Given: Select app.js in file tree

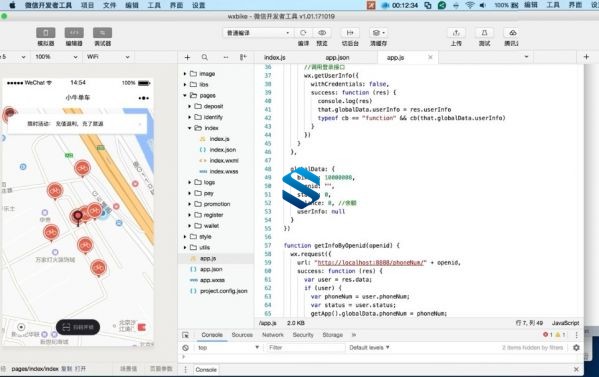Looking at the screenshot, I should coord(208,259).
